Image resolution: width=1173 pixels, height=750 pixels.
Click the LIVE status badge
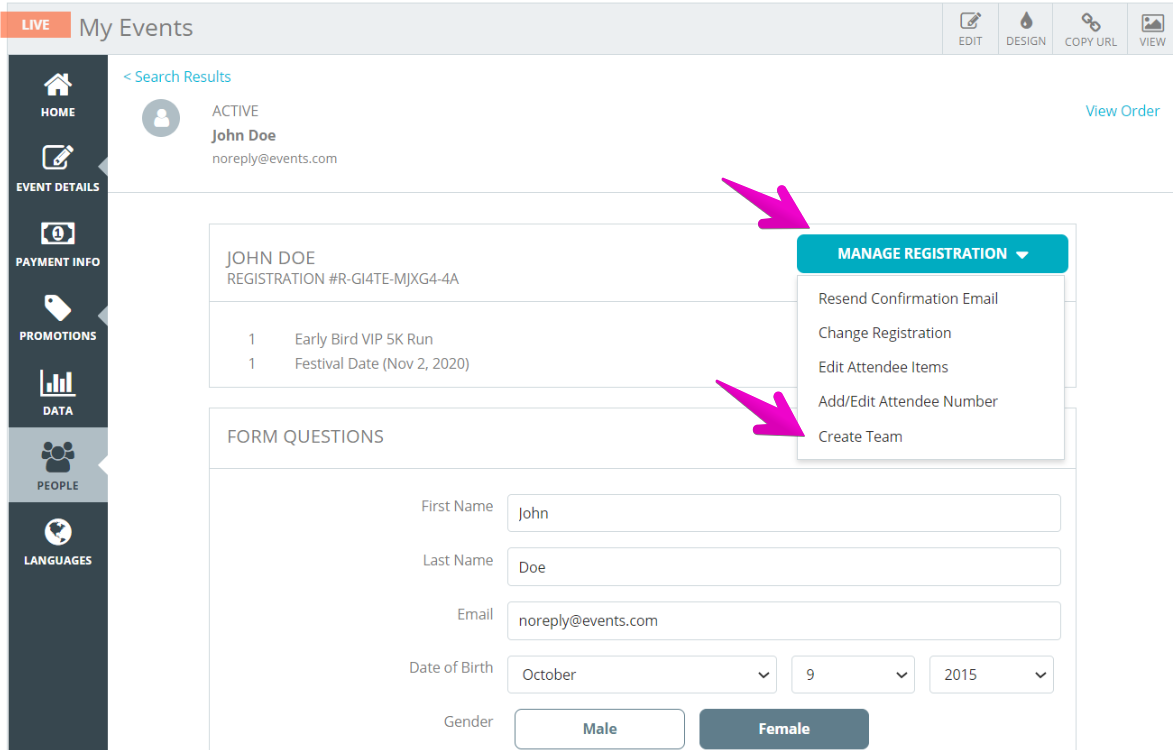35,25
